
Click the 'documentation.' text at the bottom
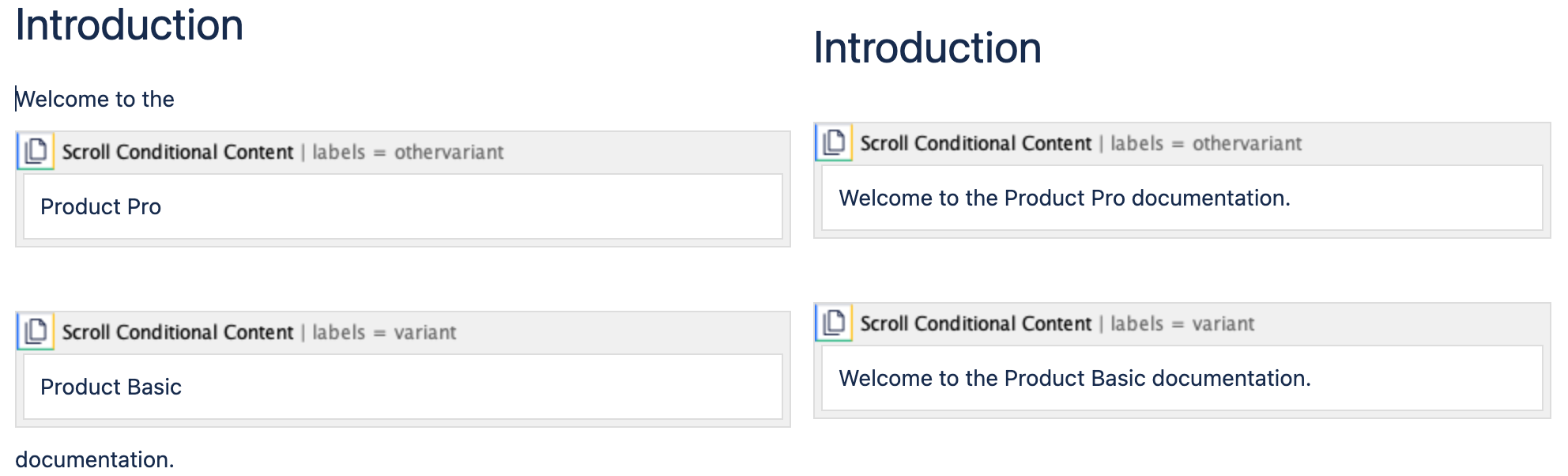click(x=94, y=458)
